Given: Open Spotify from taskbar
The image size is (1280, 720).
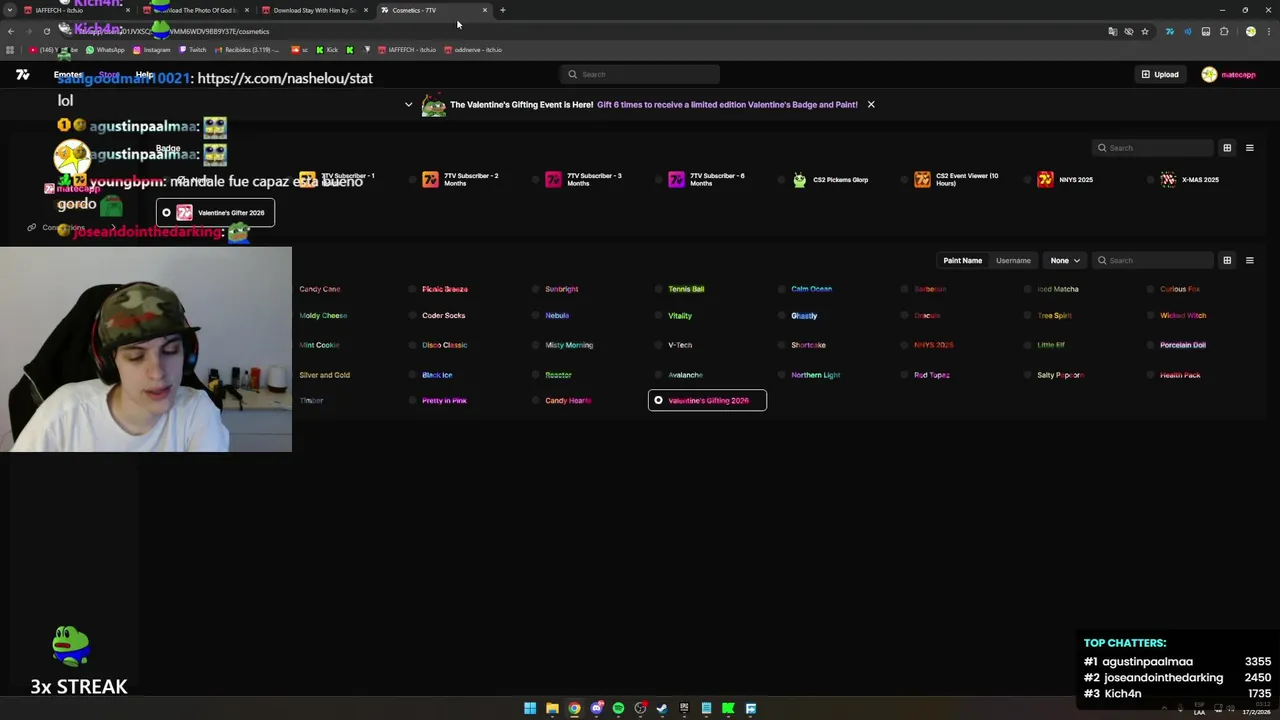Looking at the screenshot, I should (x=618, y=708).
